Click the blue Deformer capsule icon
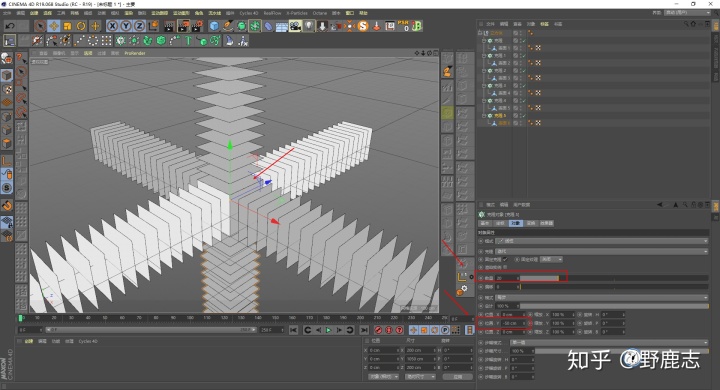Viewport: 720px width, 390px height. tap(268, 26)
